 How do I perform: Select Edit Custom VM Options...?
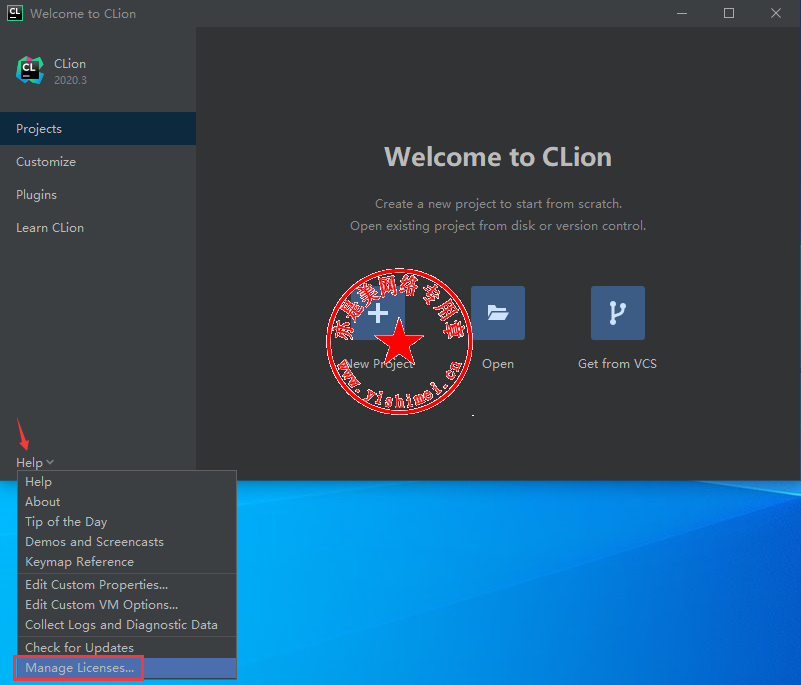[127, 604]
